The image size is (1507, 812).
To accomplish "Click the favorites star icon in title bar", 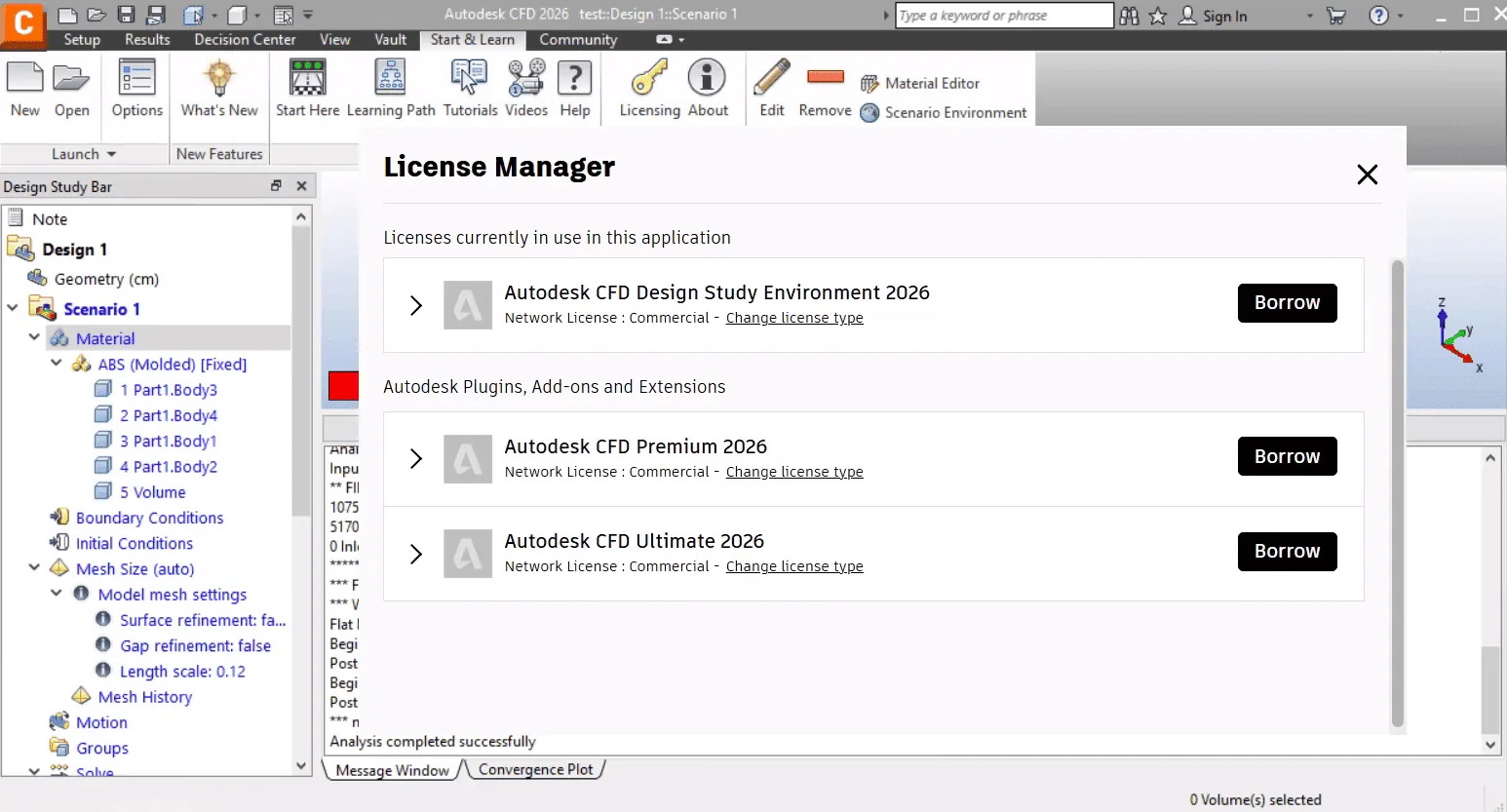I will point(1157,16).
